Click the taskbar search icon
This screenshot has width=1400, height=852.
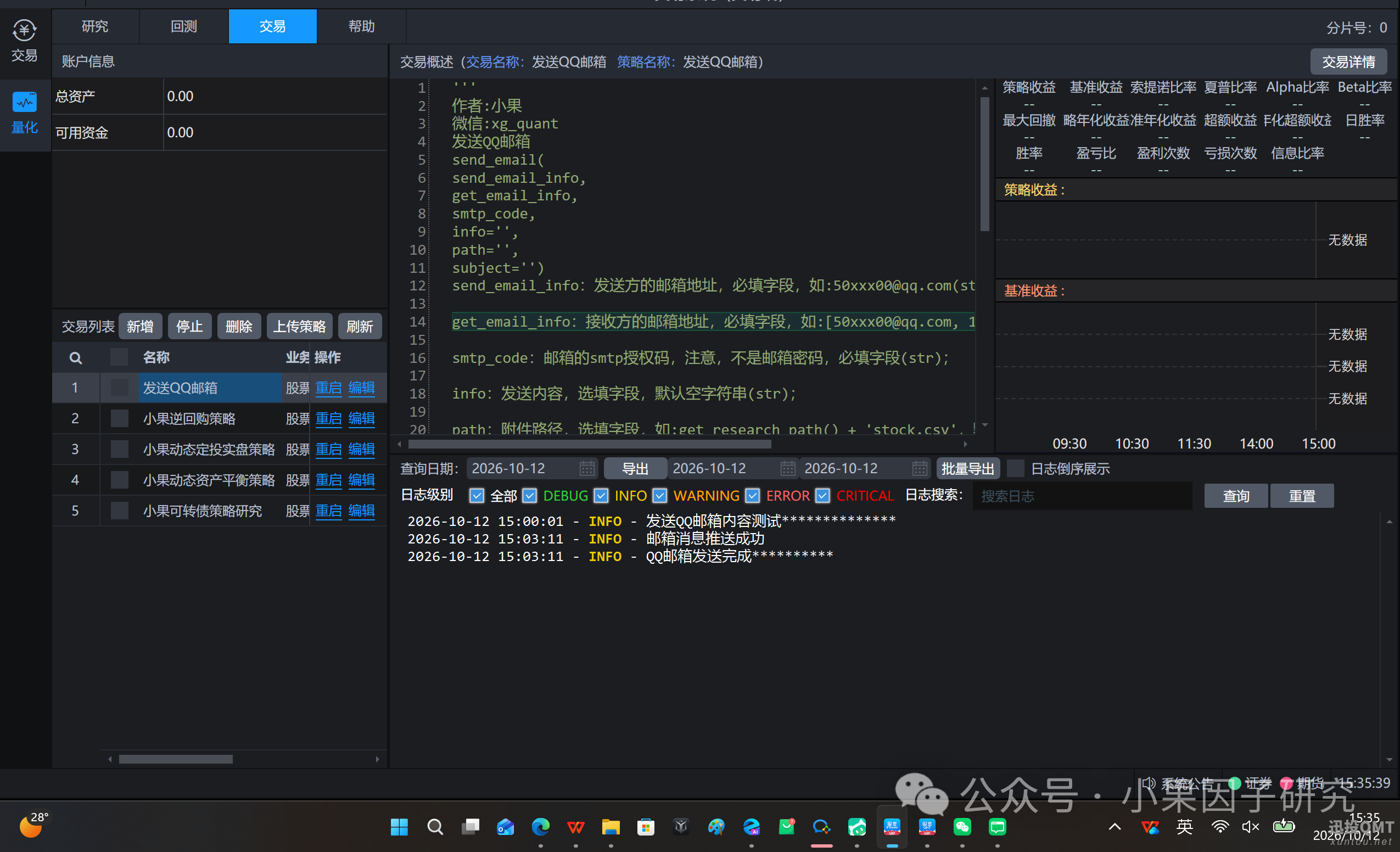[435, 827]
